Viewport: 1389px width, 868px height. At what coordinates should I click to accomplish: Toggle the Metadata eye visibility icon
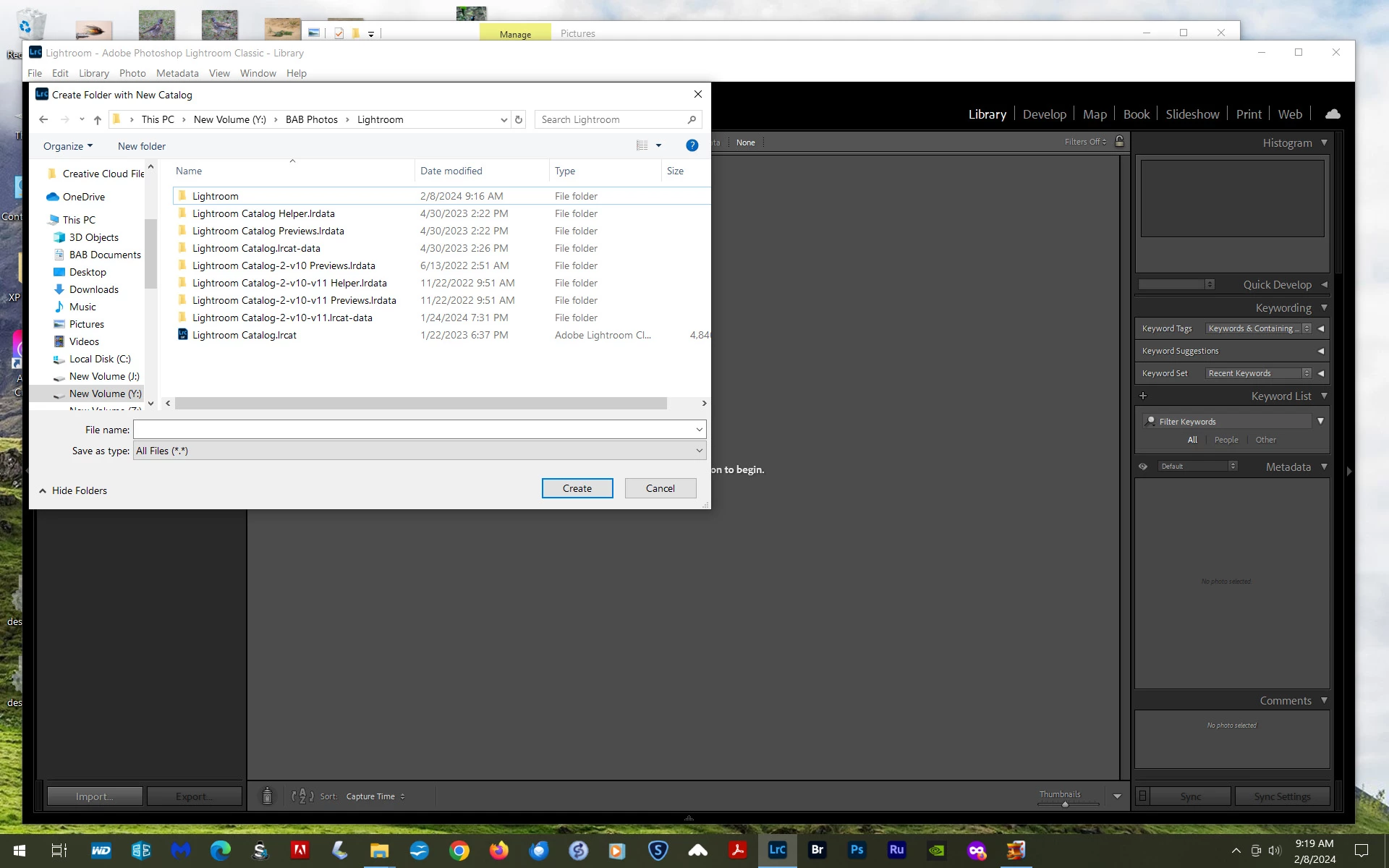pyautogui.click(x=1143, y=467)
